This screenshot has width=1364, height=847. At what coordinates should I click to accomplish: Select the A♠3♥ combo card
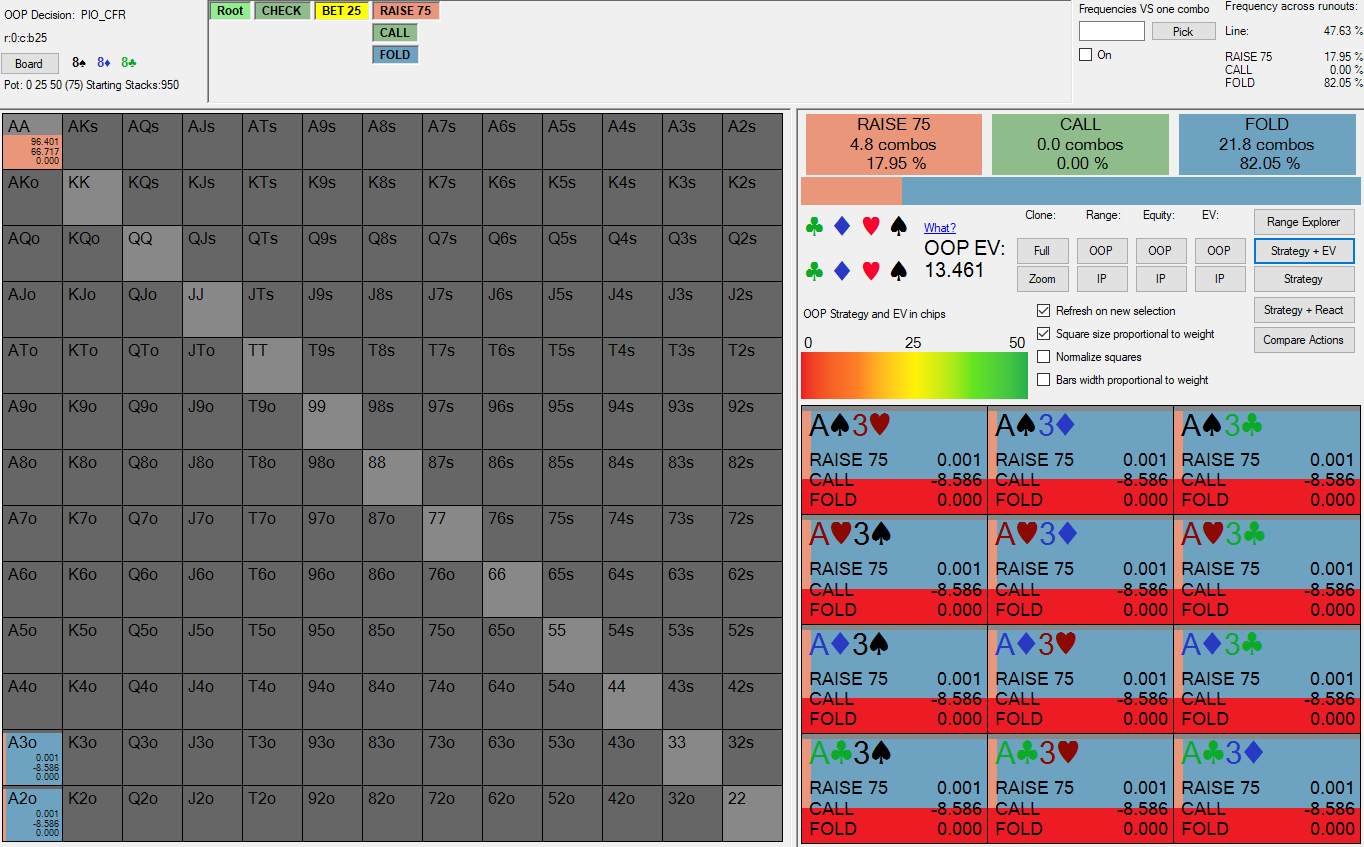(894, 461)
